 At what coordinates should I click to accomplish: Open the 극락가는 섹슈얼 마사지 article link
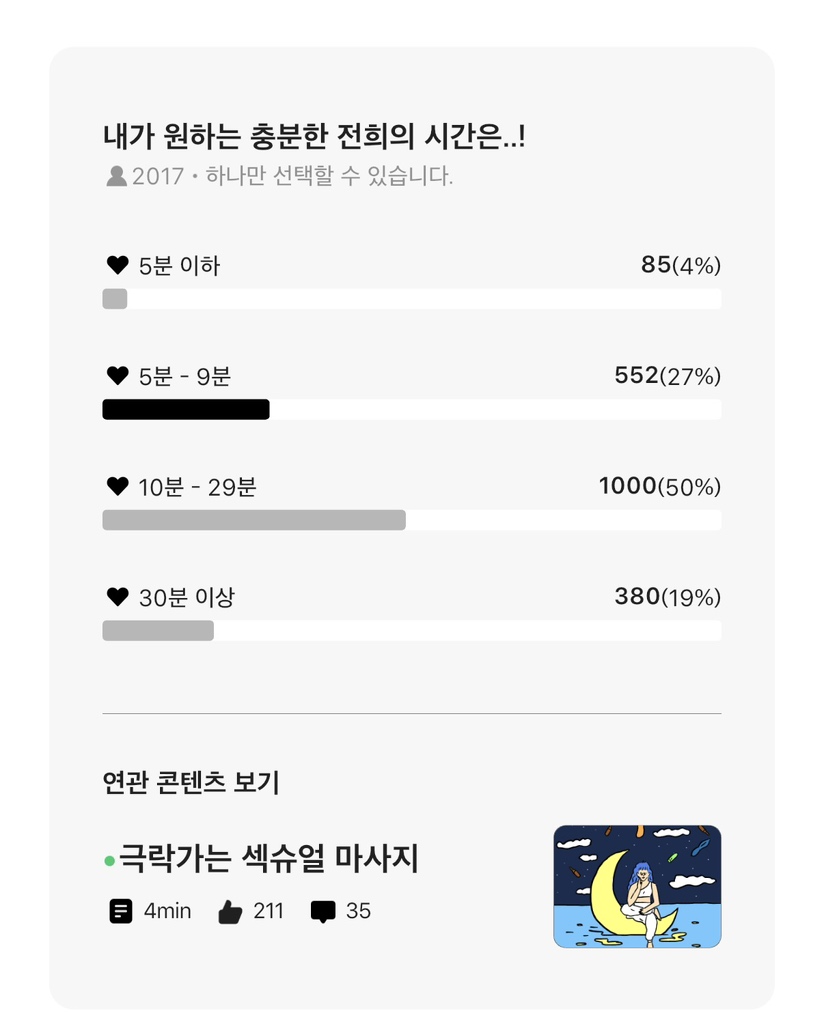pyautogui.click(x=268, y=858)
